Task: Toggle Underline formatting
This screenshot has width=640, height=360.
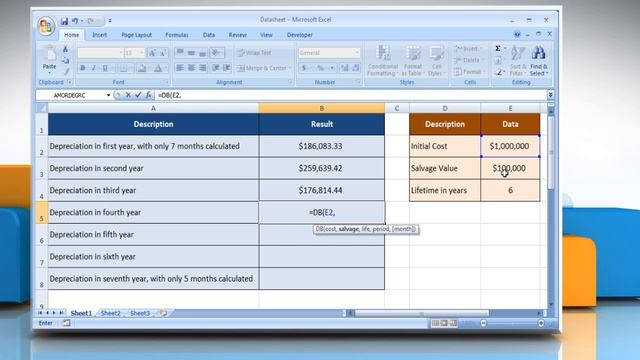Action: click(105, 68)
